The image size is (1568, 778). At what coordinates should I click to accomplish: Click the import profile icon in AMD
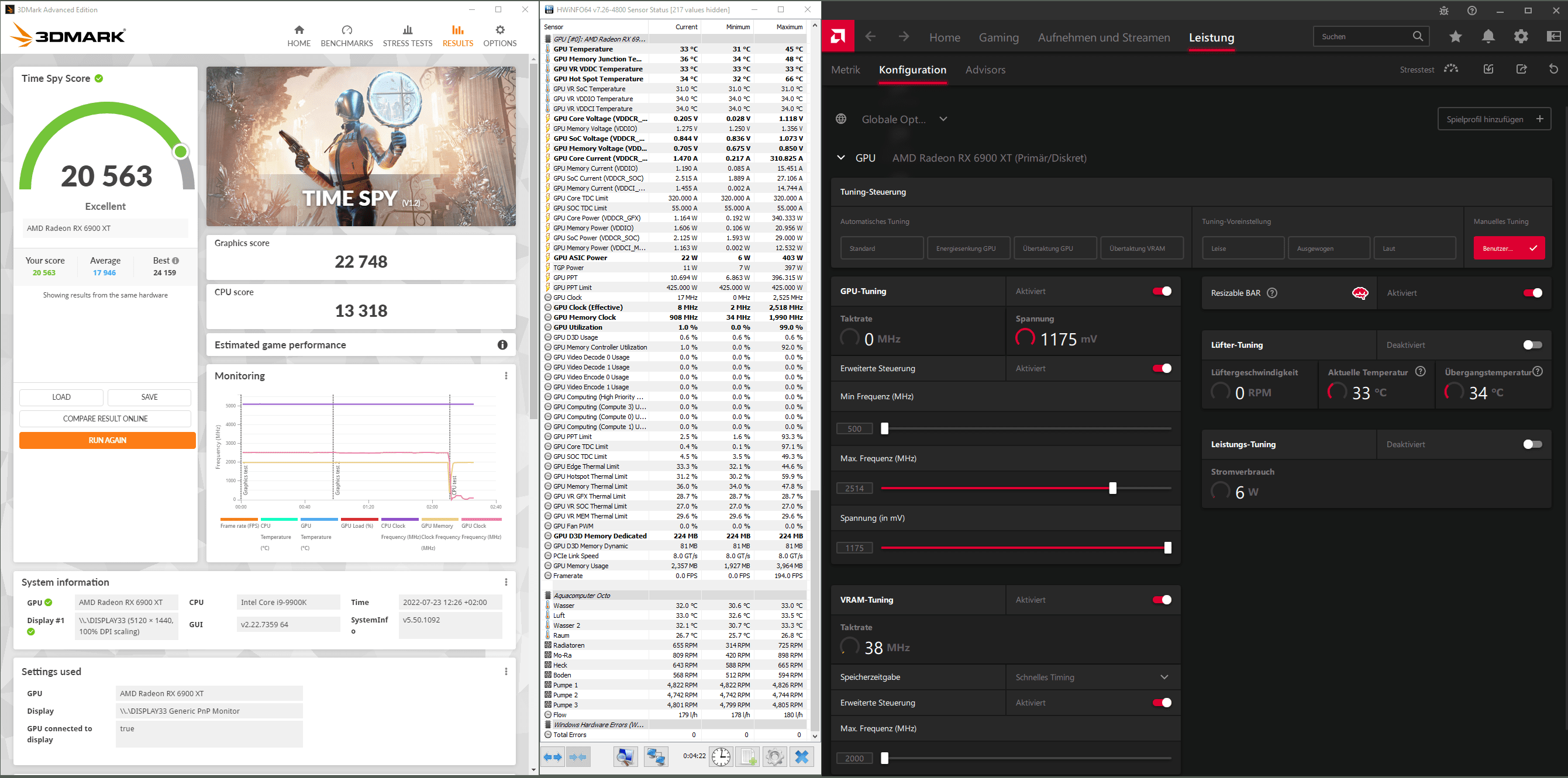(1488, 69)
